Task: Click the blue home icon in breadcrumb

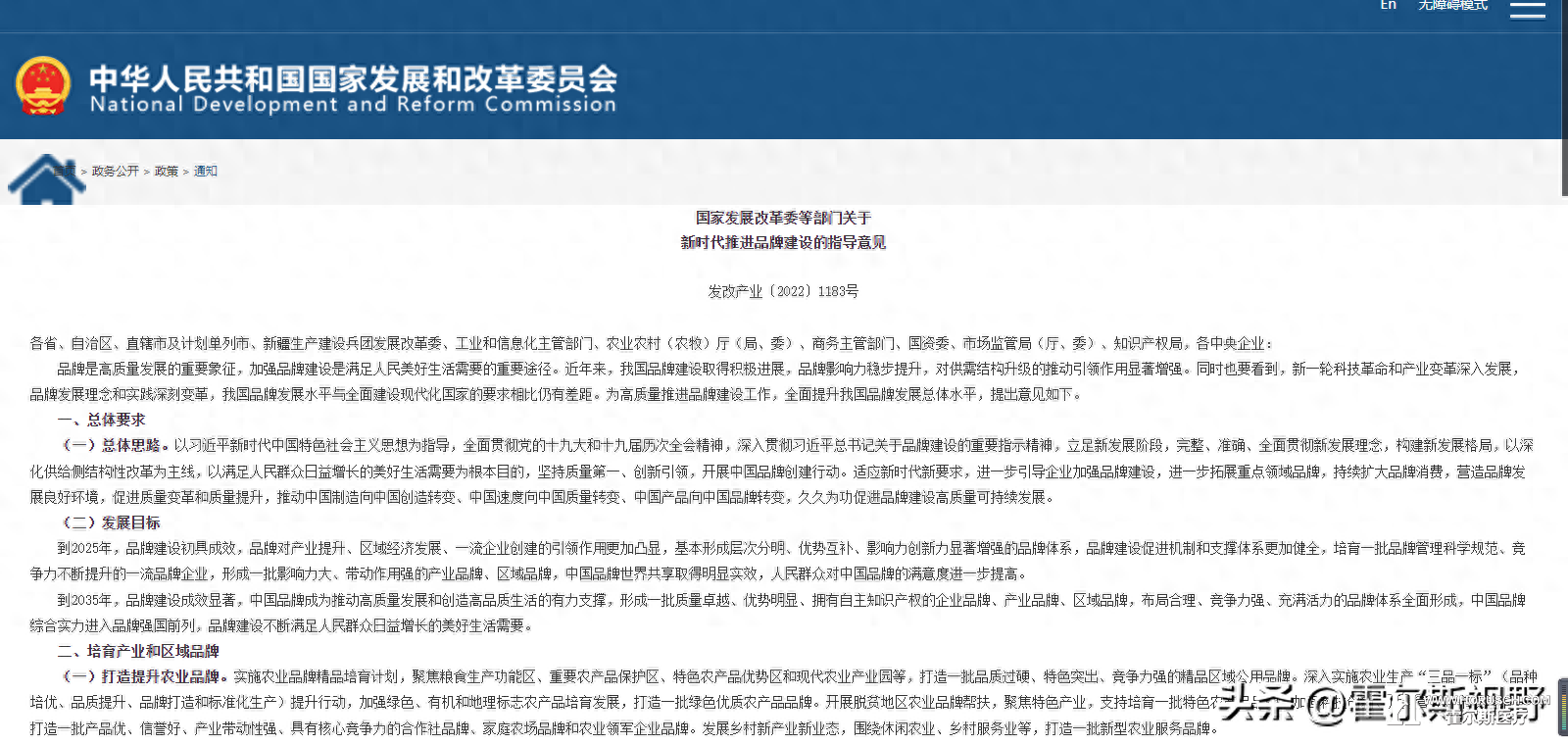Action: (x=46, y=179)
